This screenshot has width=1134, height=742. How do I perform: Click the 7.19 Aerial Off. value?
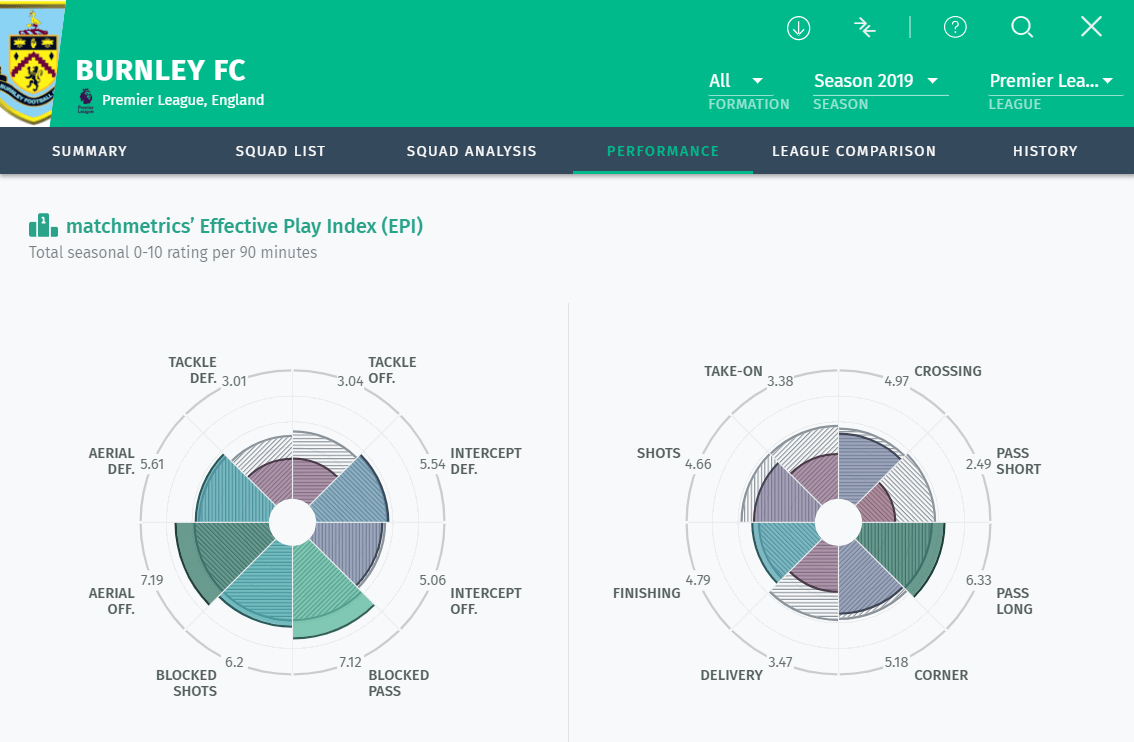pyautogui.click(x=152, y=580)
